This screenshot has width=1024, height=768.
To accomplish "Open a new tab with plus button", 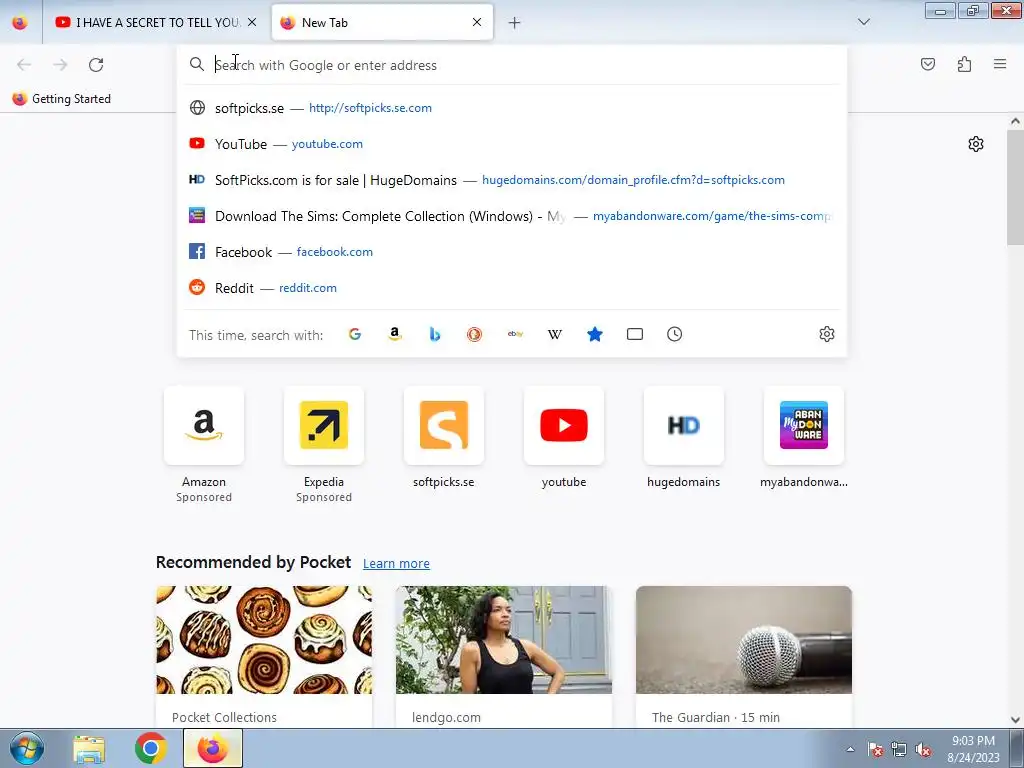I will pos(515,23).
